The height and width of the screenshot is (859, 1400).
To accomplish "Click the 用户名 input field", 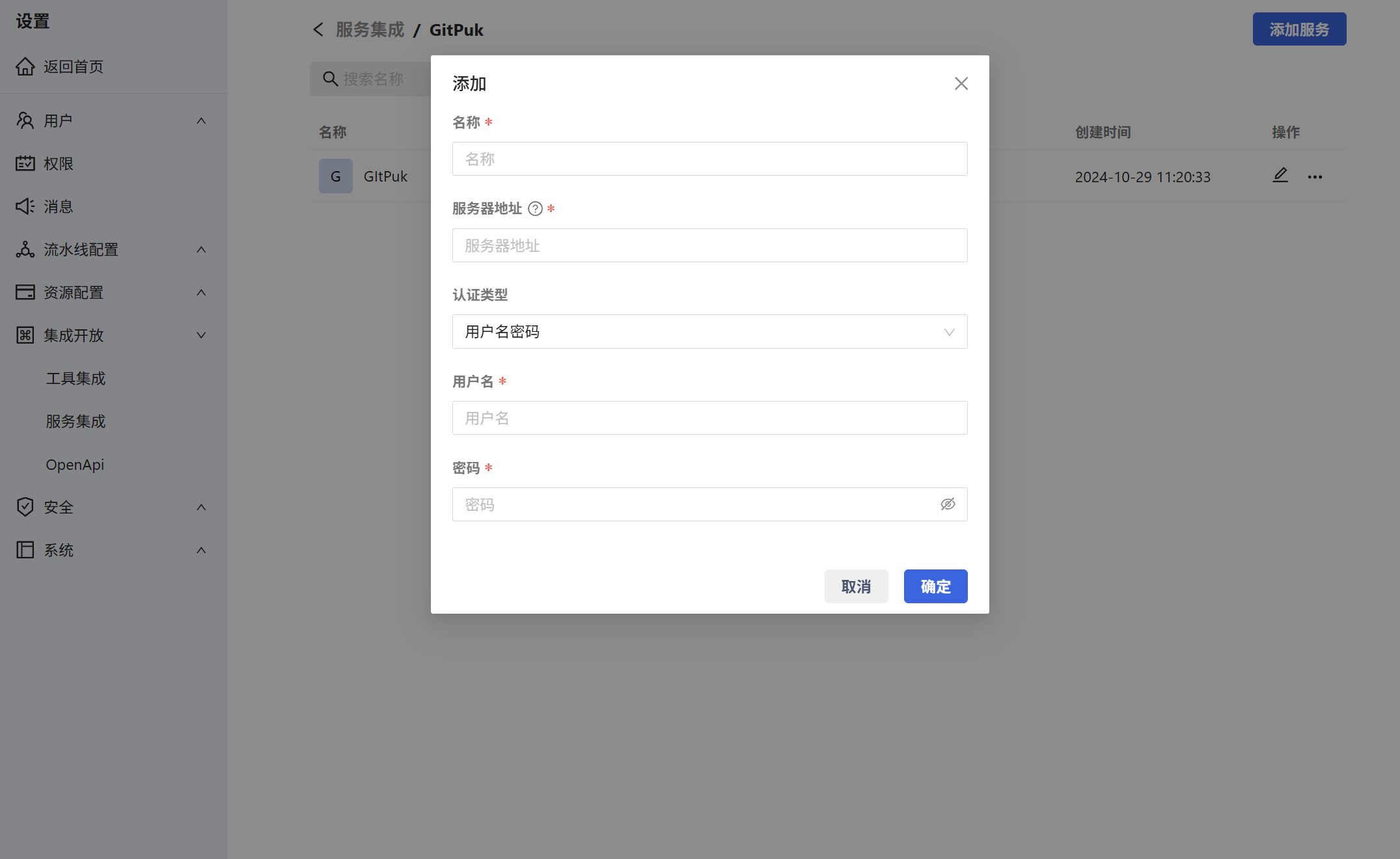I will (709, 418).
